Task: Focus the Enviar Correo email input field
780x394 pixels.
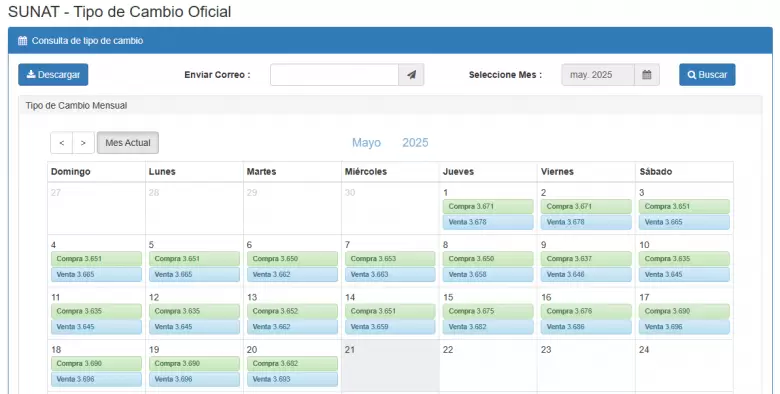Action: [x=334, y=75]
